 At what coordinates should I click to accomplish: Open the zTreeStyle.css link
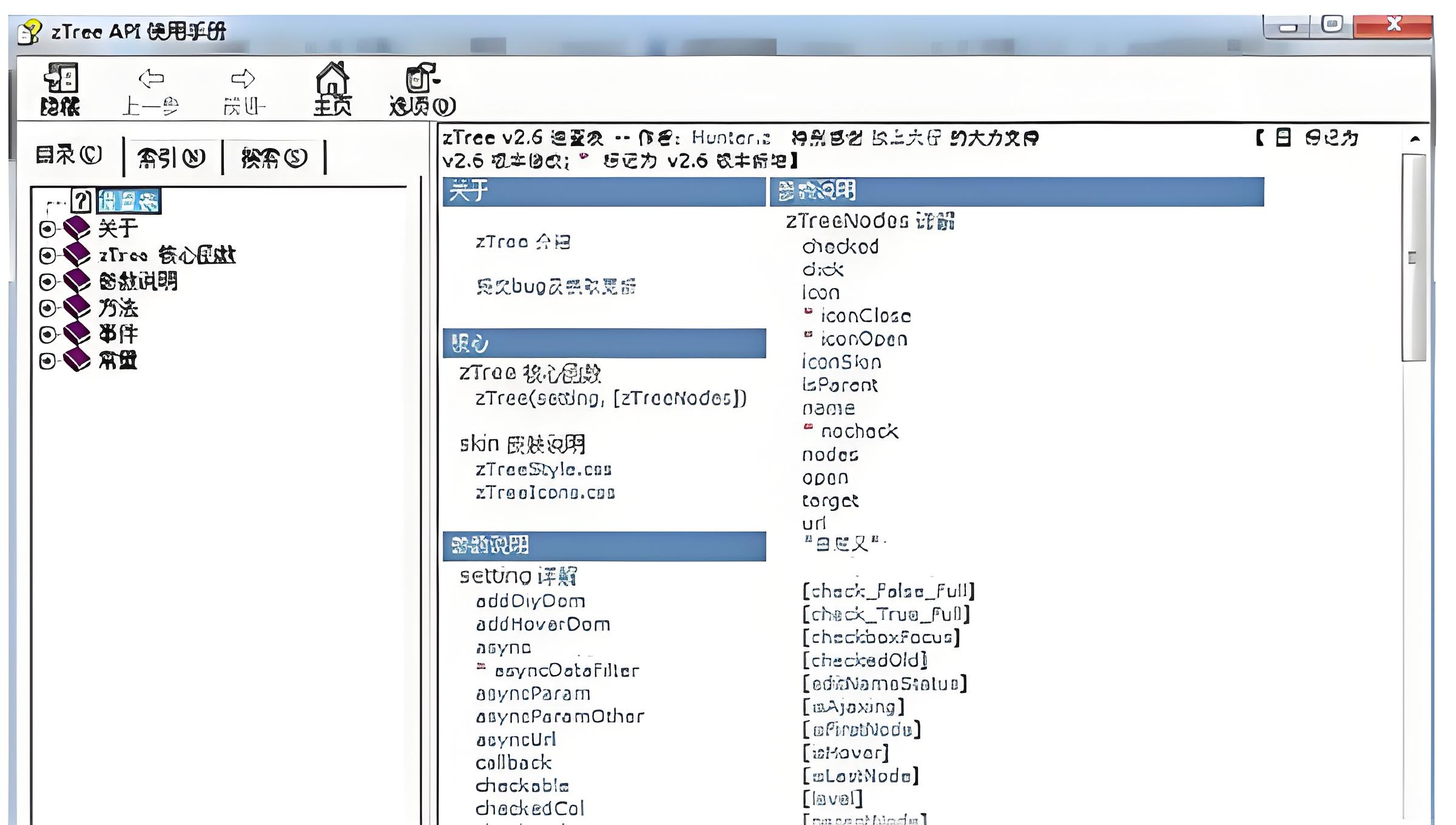[x=544, y=470]
